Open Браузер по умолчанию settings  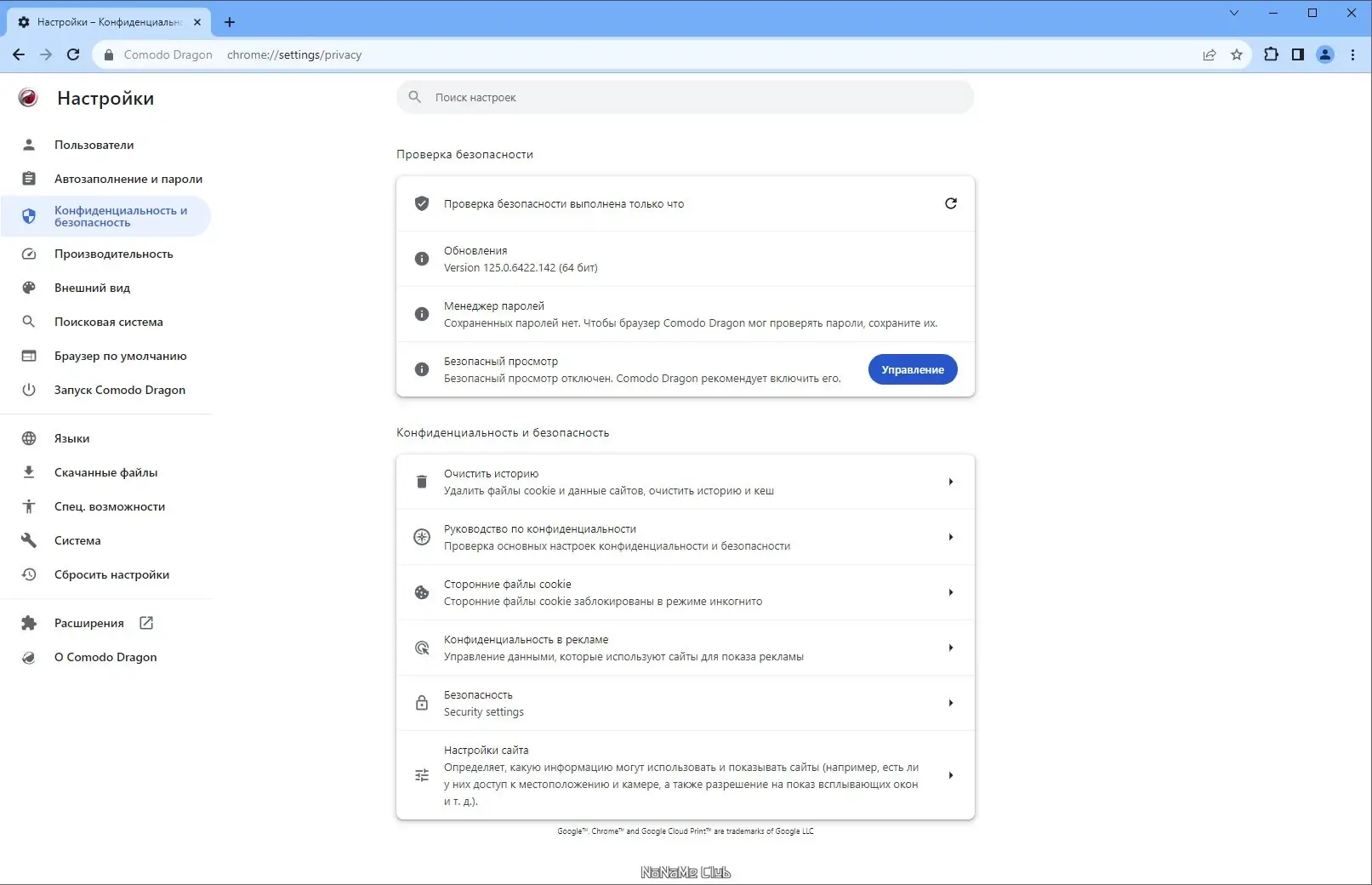tap(105, 356)
